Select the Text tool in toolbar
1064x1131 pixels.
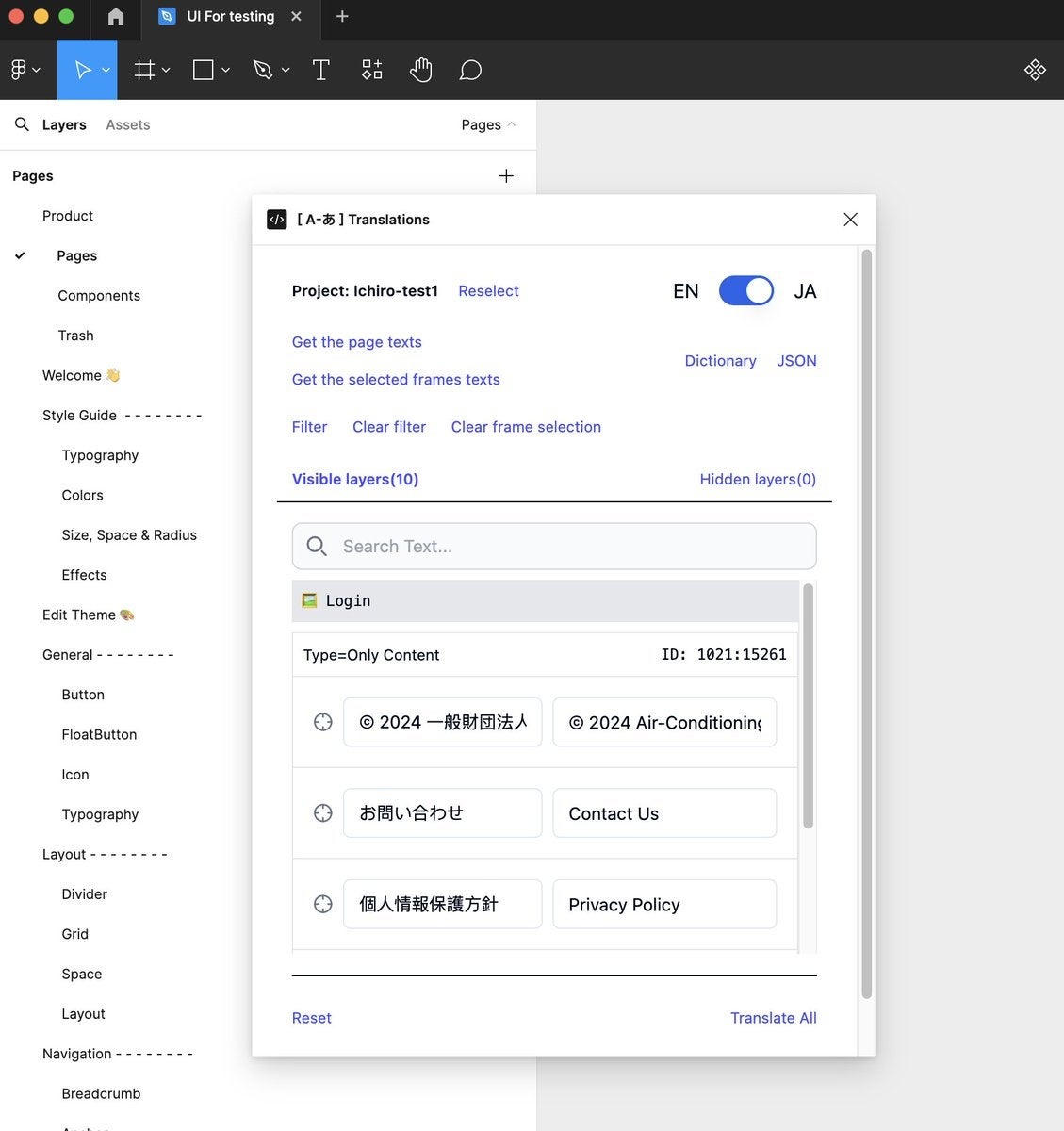(x=320, y=70)
